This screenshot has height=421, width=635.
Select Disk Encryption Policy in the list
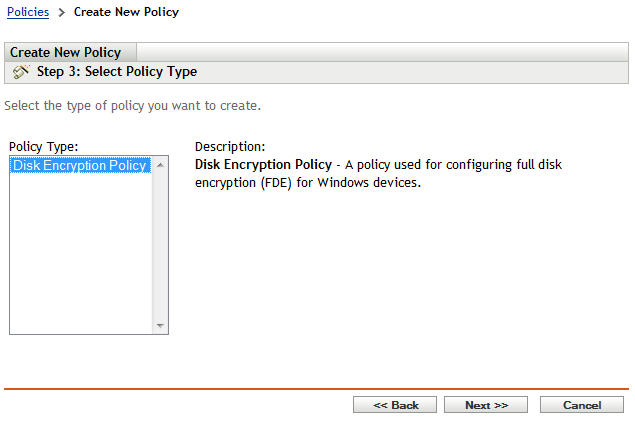coord(79,166)
